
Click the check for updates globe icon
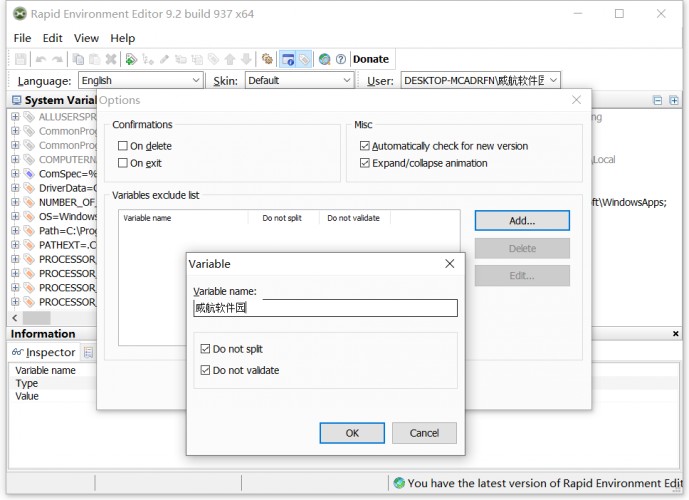coord(325,59)
